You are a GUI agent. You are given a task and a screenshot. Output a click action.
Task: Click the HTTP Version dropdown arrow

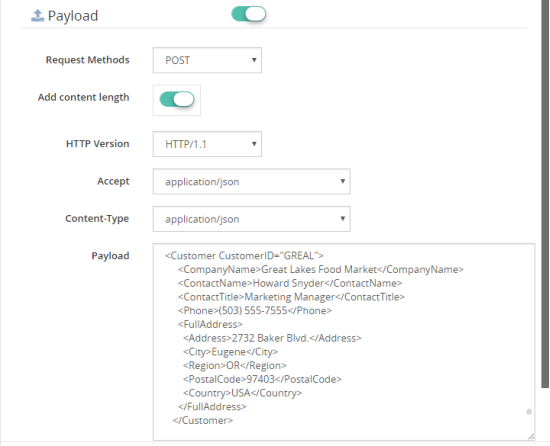pos(254,144)
